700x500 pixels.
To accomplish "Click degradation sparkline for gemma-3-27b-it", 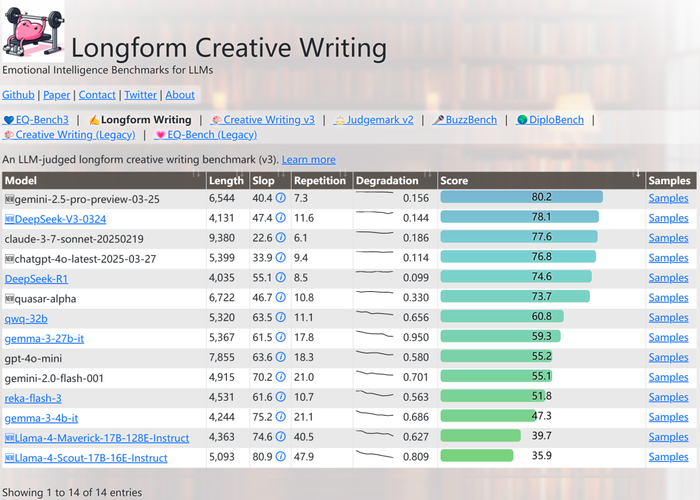I will (x=374, y=334).
